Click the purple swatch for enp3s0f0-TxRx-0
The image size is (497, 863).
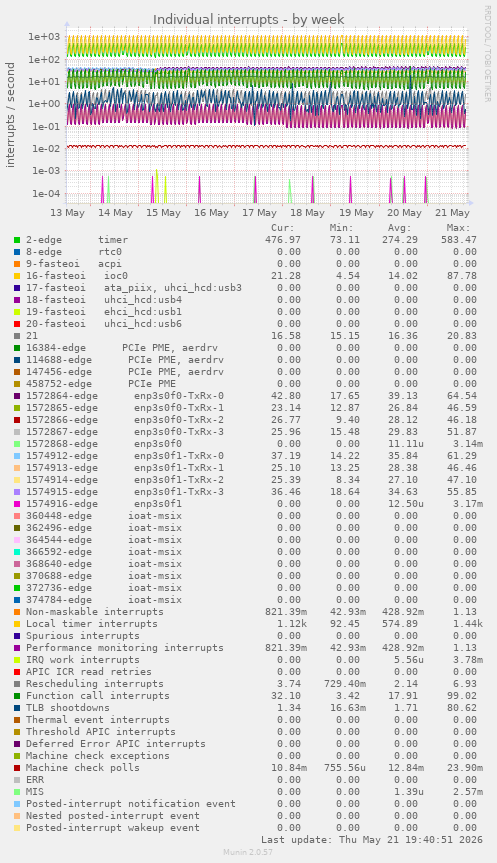[x=17, y=396]
